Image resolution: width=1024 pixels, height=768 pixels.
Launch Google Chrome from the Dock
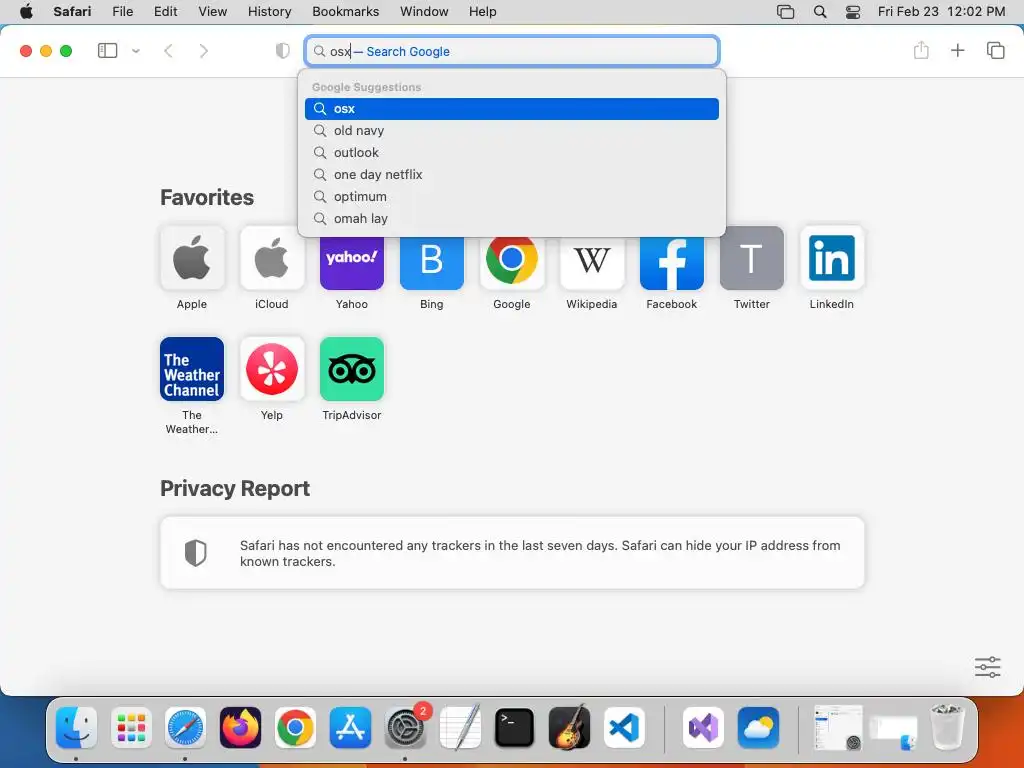pyautogui.click(x=295, y=727)
